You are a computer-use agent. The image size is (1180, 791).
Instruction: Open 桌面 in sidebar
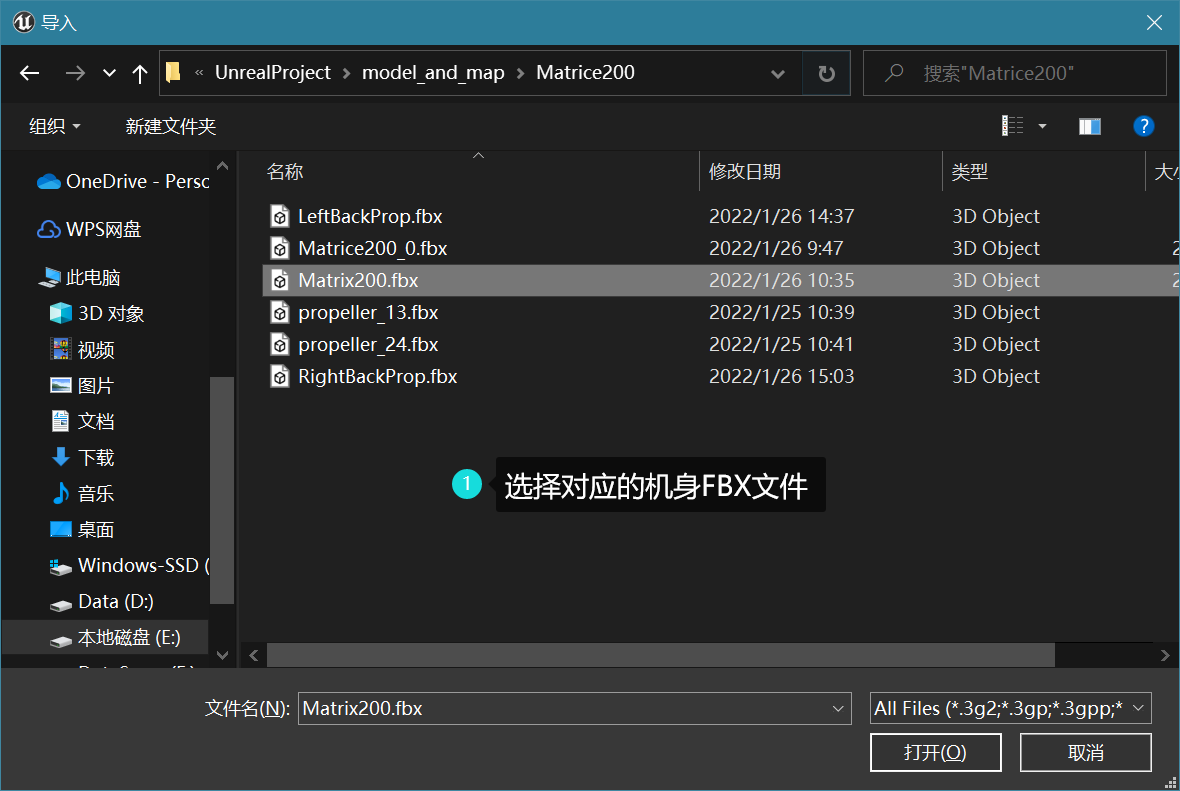point(82,530)
